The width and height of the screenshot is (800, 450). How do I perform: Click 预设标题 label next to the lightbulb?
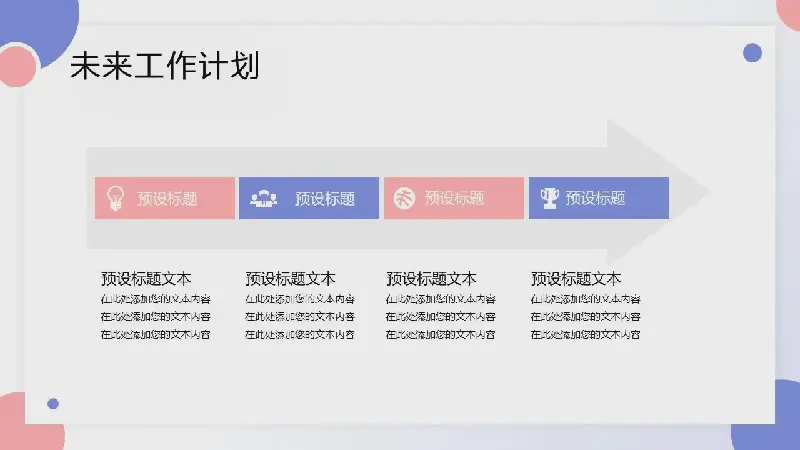tap(167, 198)
